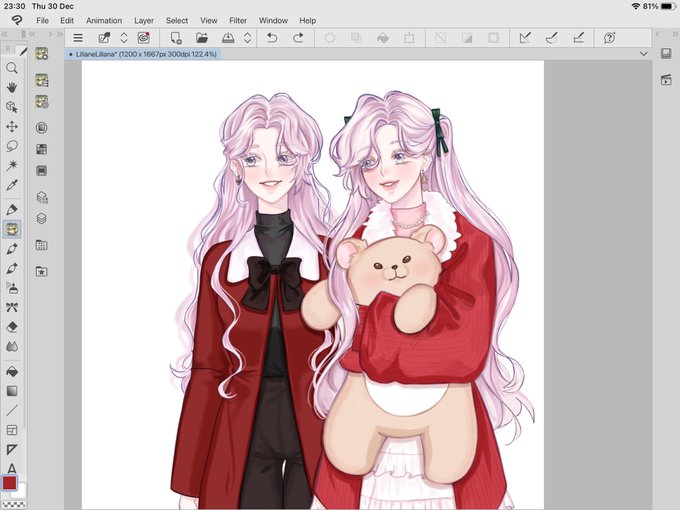Open the Layer menu
The height and width of the screenshot is (510, 680).
coord(144,20)
